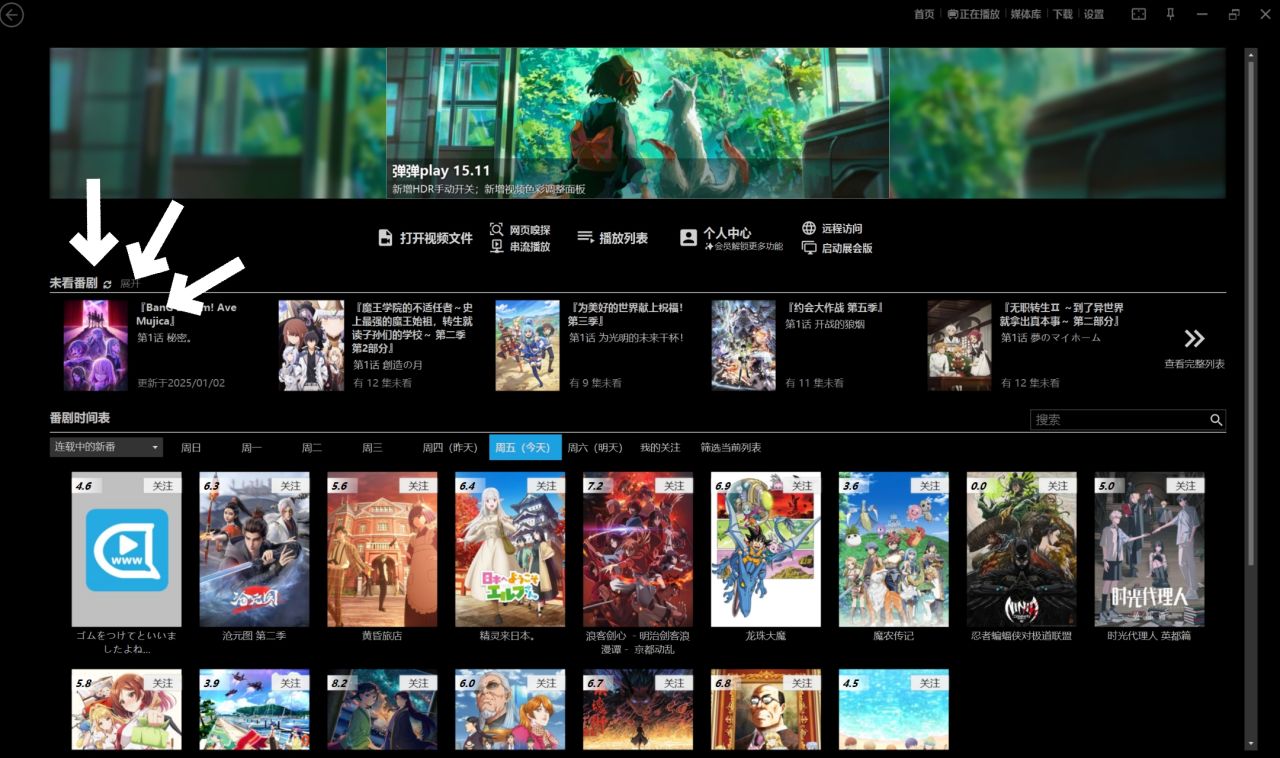Select the 周二 (Tuesday) schedule tab
Viewport: 1280px width, 758px height.
(x=312, y=447)
